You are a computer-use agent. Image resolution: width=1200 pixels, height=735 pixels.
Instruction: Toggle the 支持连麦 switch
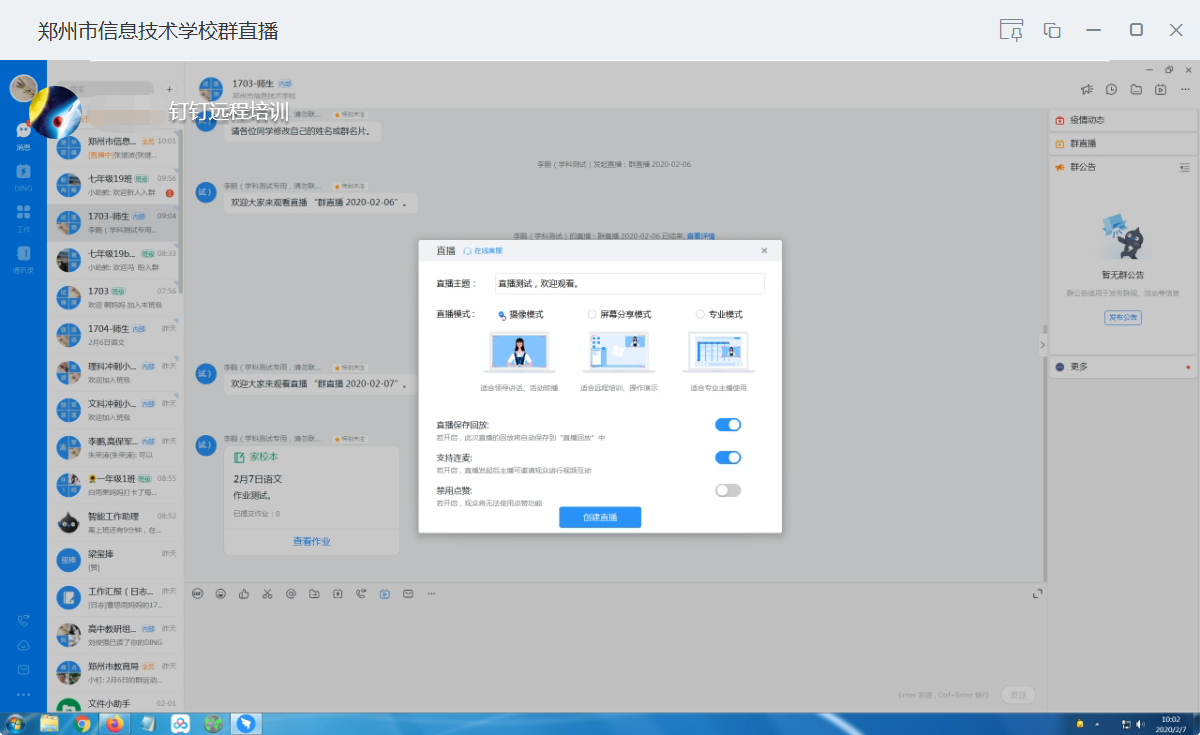(x=728, y=458)
